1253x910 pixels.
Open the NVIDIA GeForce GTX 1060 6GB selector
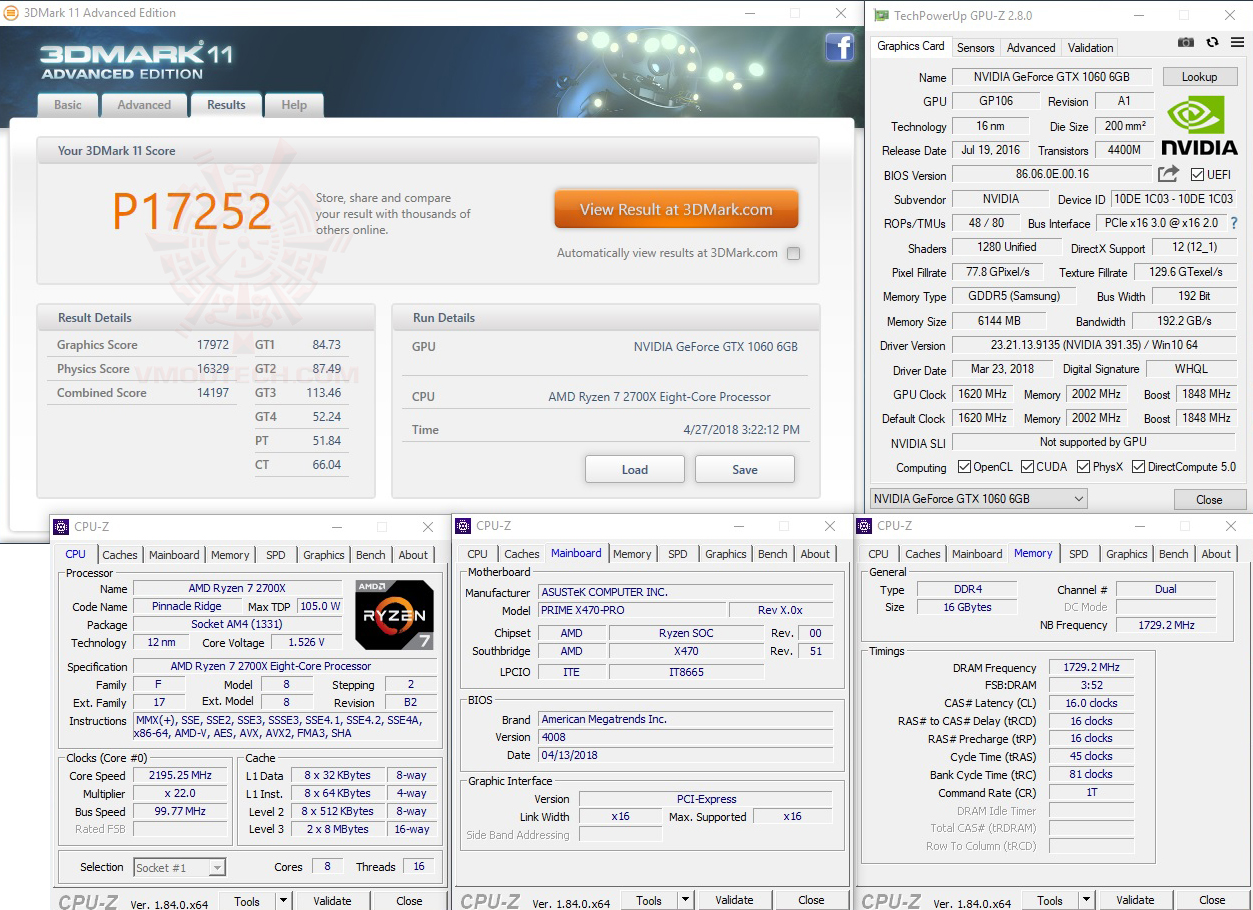[978, 498]
